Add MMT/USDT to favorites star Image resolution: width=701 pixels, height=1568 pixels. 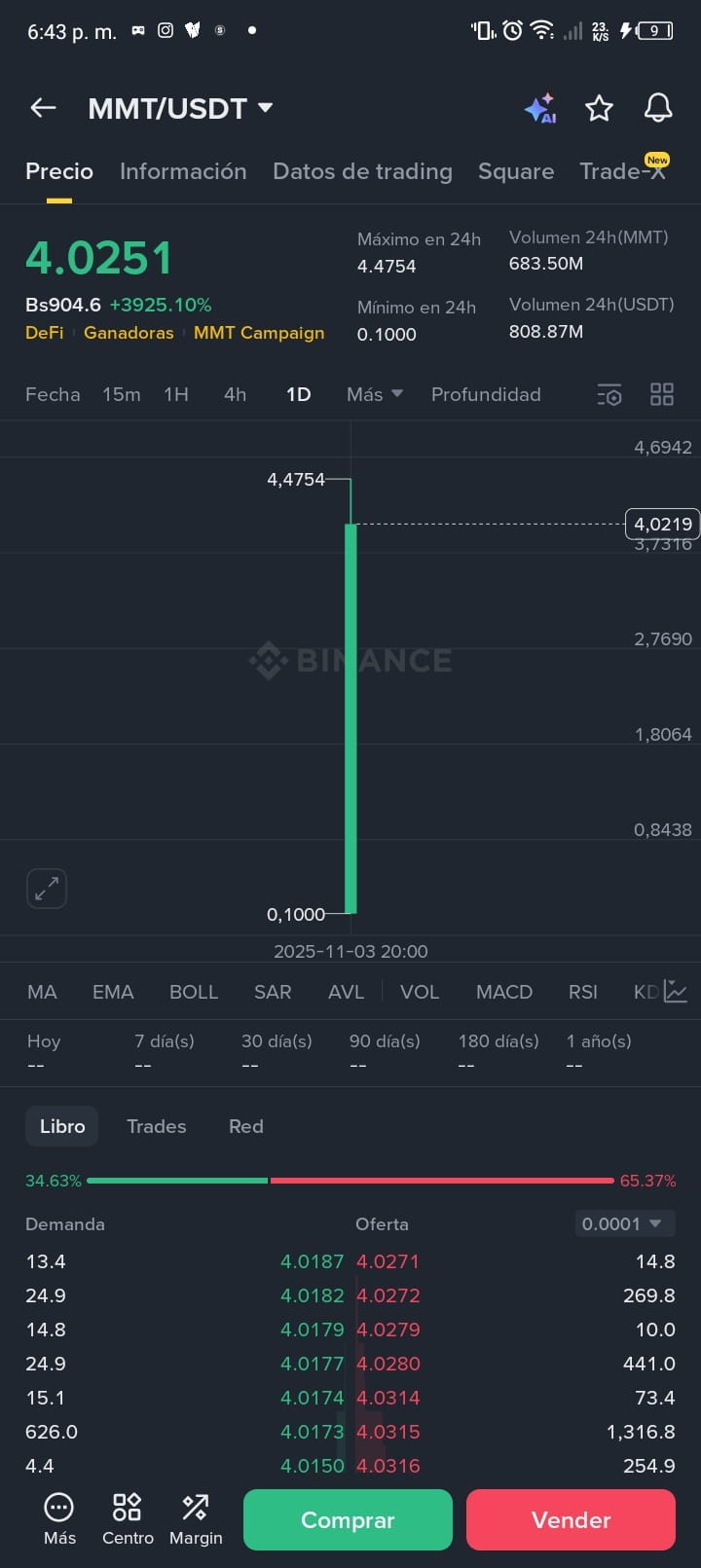click(599, 108)
